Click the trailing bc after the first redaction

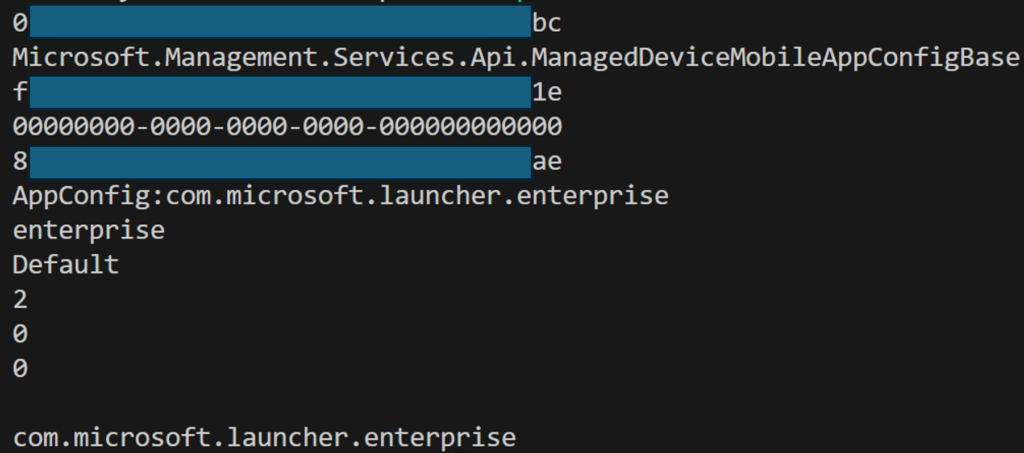[x=547, y=23]
